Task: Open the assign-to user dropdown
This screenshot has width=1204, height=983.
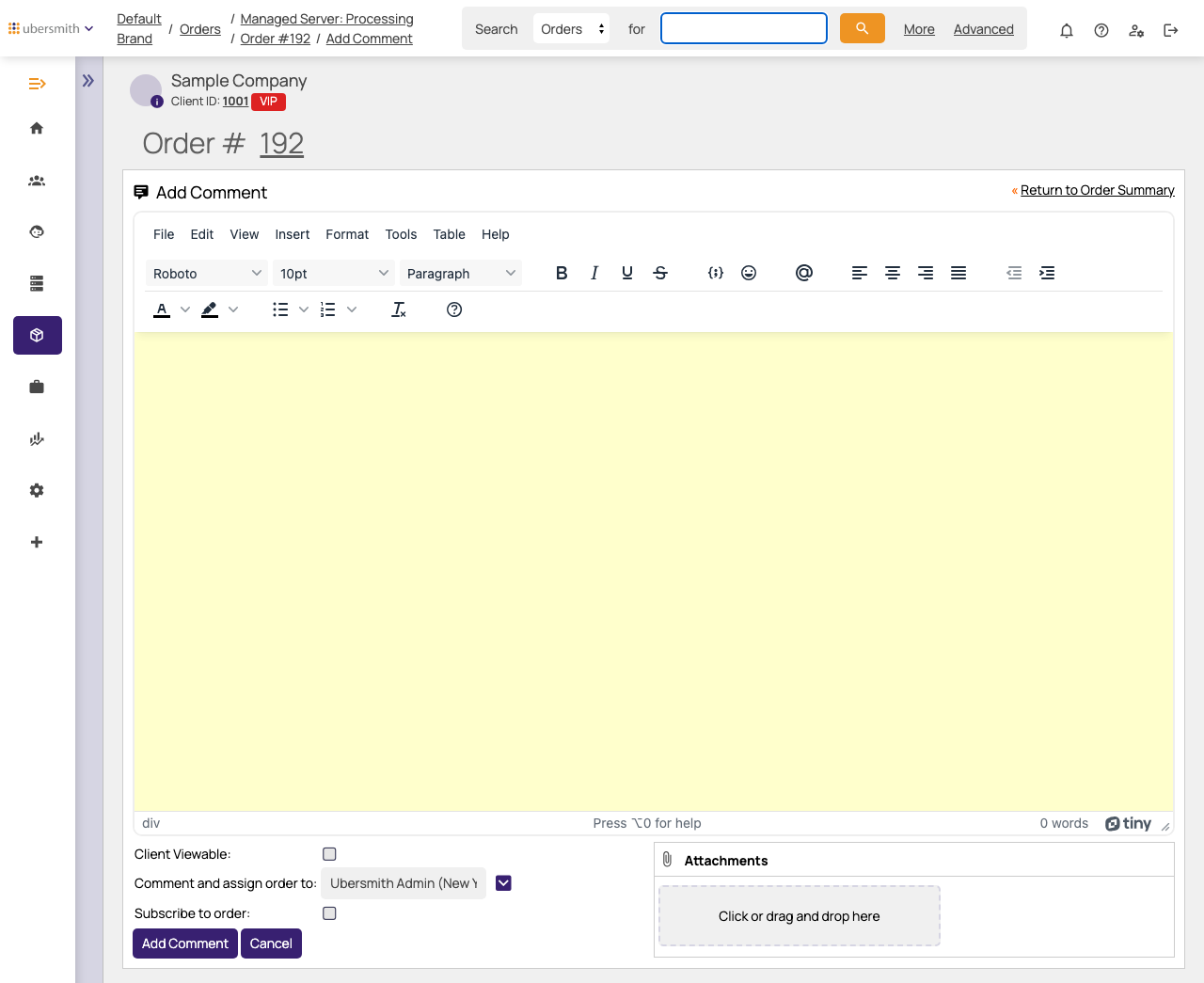Action: point(404,883)
